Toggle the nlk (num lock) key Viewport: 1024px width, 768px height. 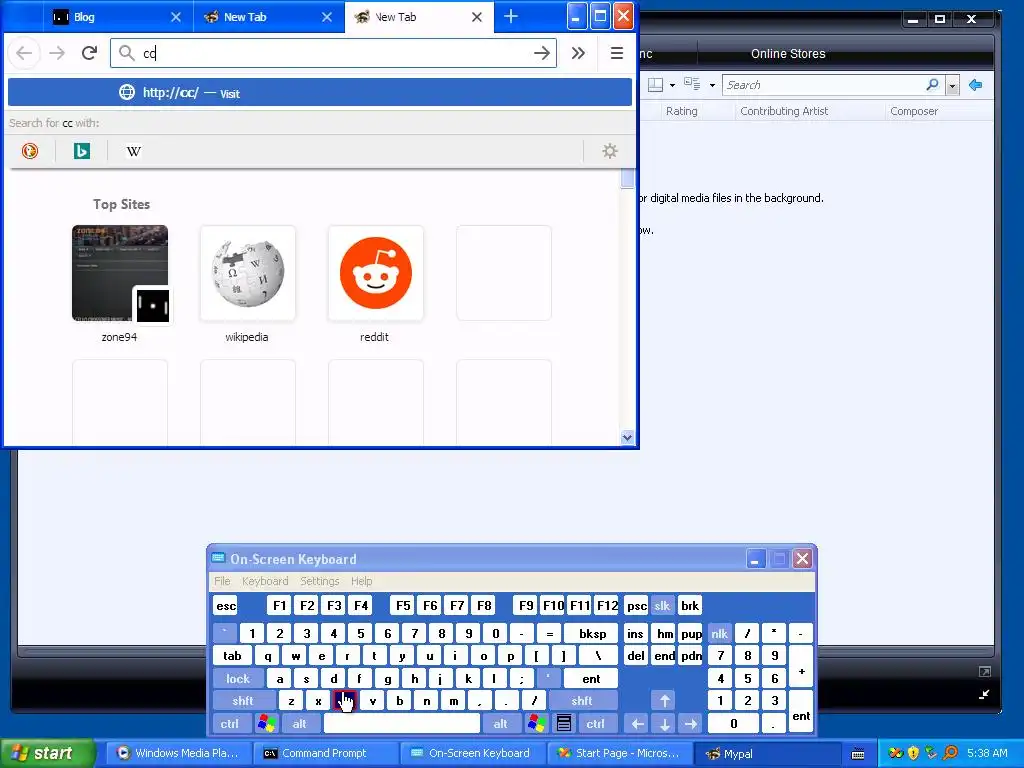pyautogui.click(x=720, y=633)
